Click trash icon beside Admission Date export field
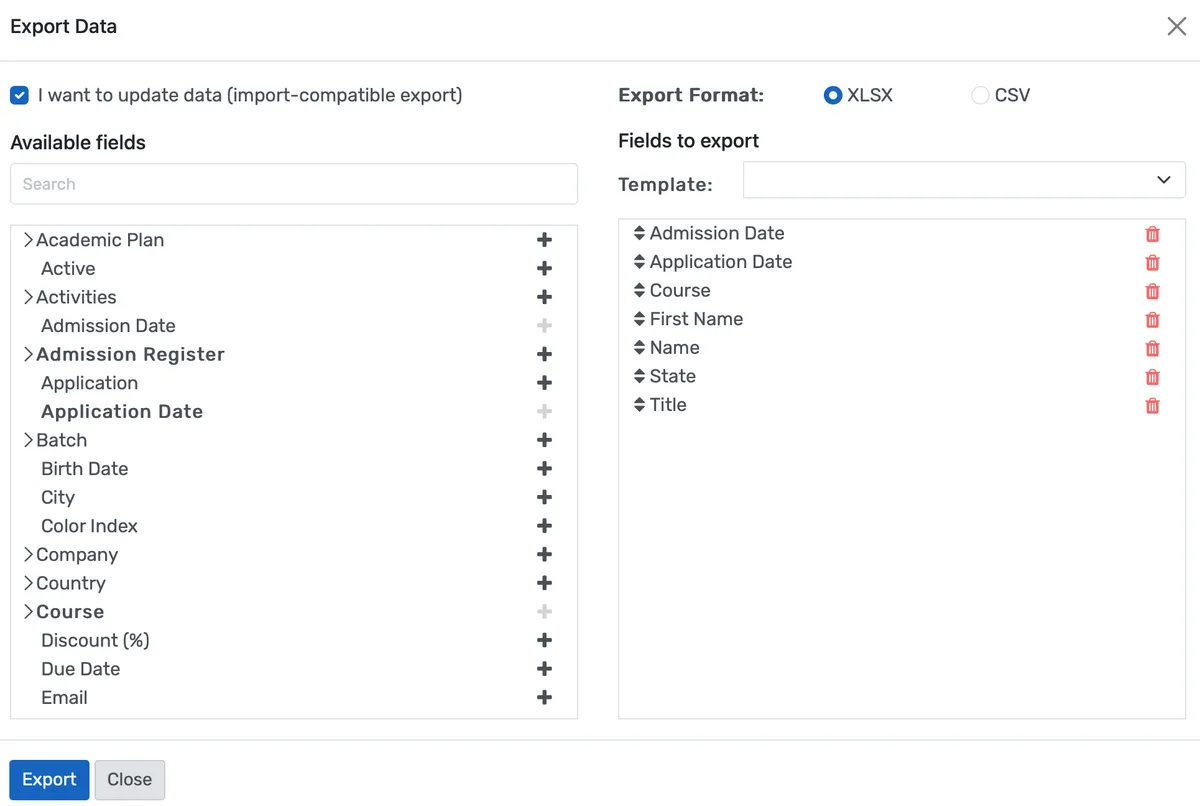 1152,233
